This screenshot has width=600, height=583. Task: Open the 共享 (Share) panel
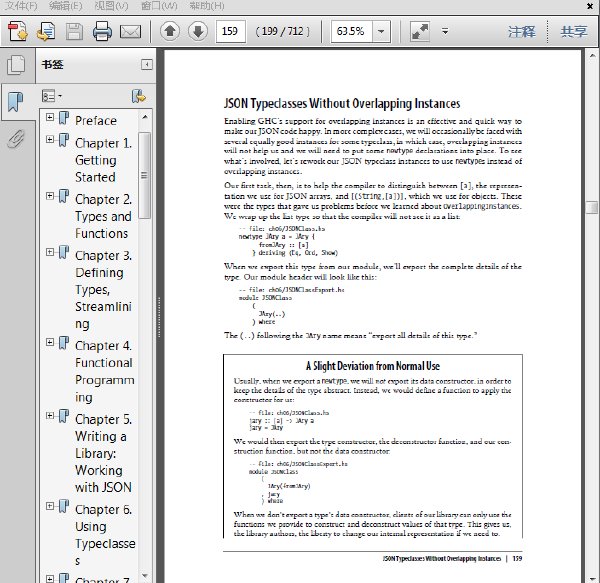574,31
